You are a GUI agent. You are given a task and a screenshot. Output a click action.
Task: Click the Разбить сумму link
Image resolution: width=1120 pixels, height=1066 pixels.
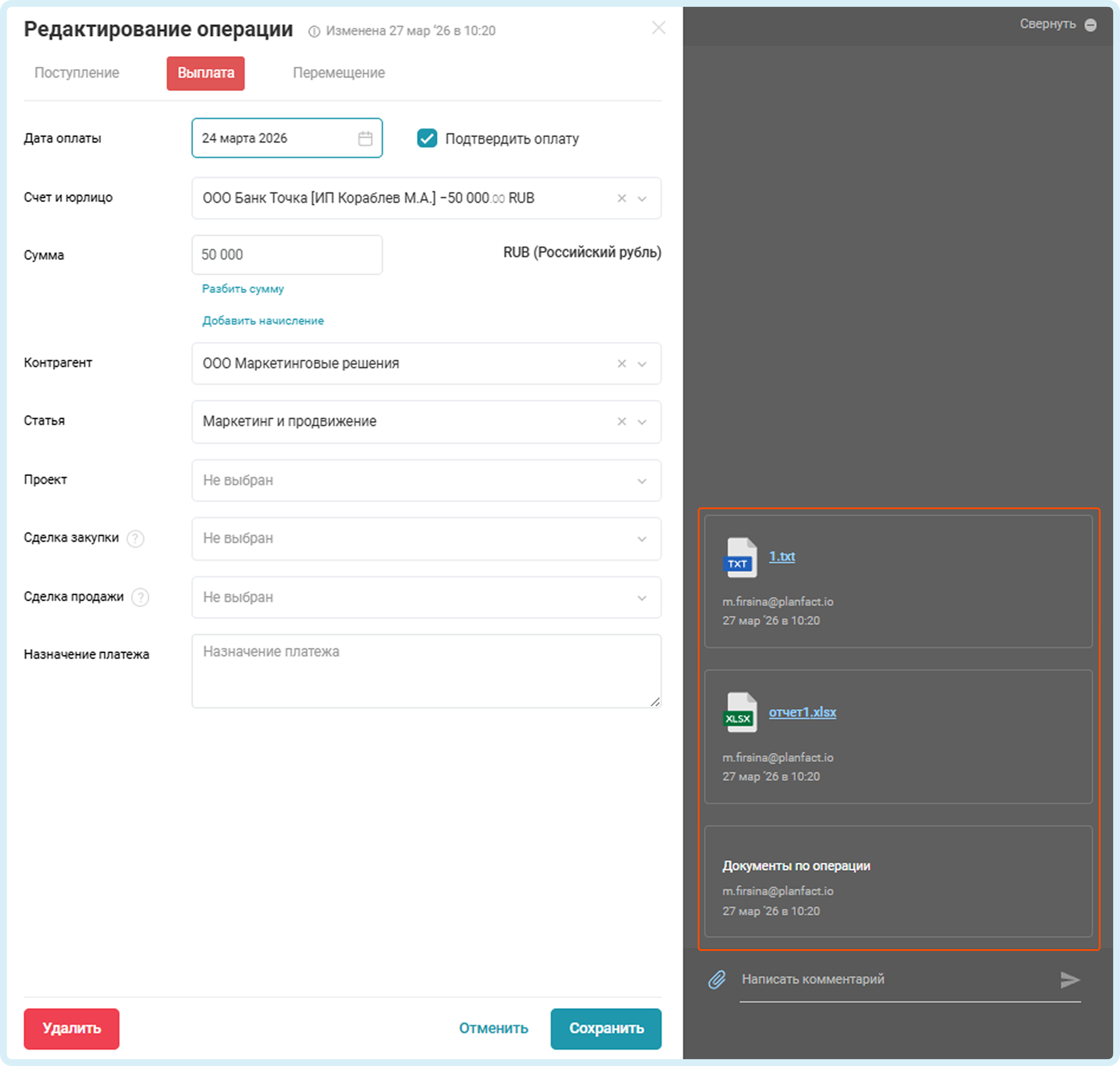[243, 289]
